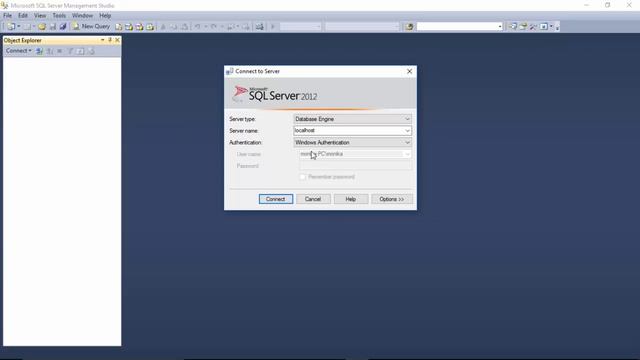
Task: Click the Analysis Services XMLA Query icon
Action: [x=150, y=27]
